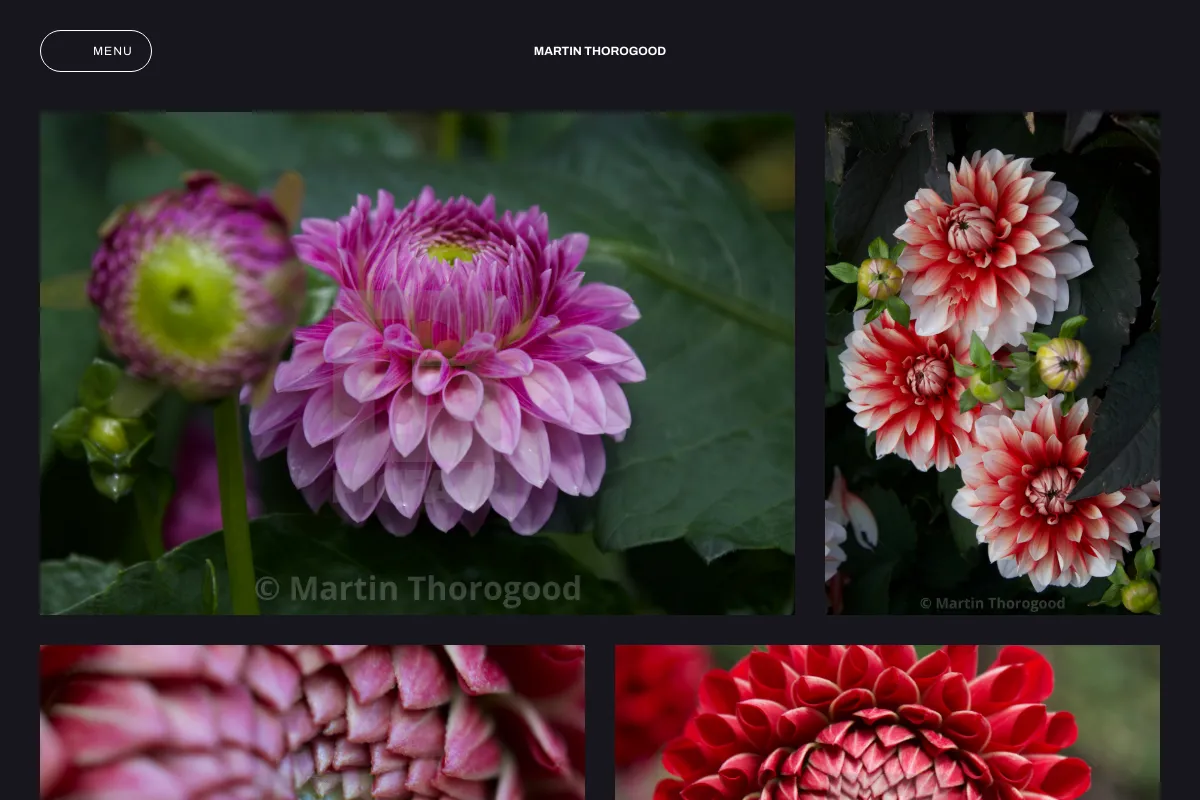Click the yellow-green center of pink dahlia
This screenshot has height=800, width=1200.
(452, 253)
